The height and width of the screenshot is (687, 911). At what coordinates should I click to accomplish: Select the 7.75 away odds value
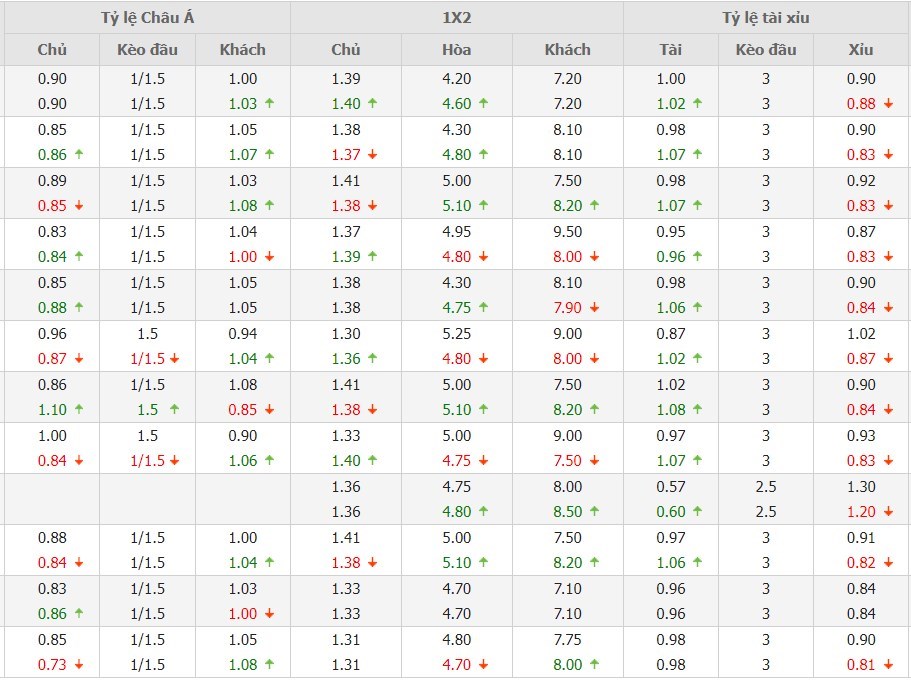coord(567,639)
